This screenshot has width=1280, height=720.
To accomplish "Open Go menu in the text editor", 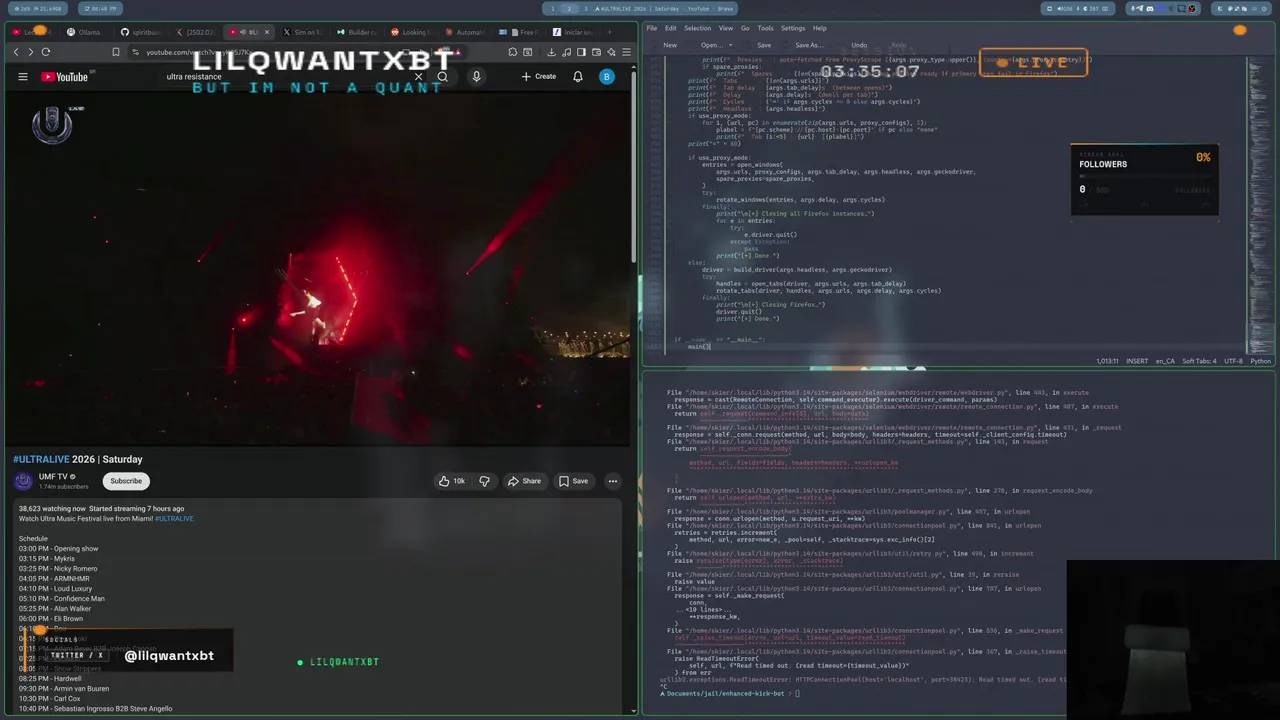I will pyautogui.click(x=745, y=28).
